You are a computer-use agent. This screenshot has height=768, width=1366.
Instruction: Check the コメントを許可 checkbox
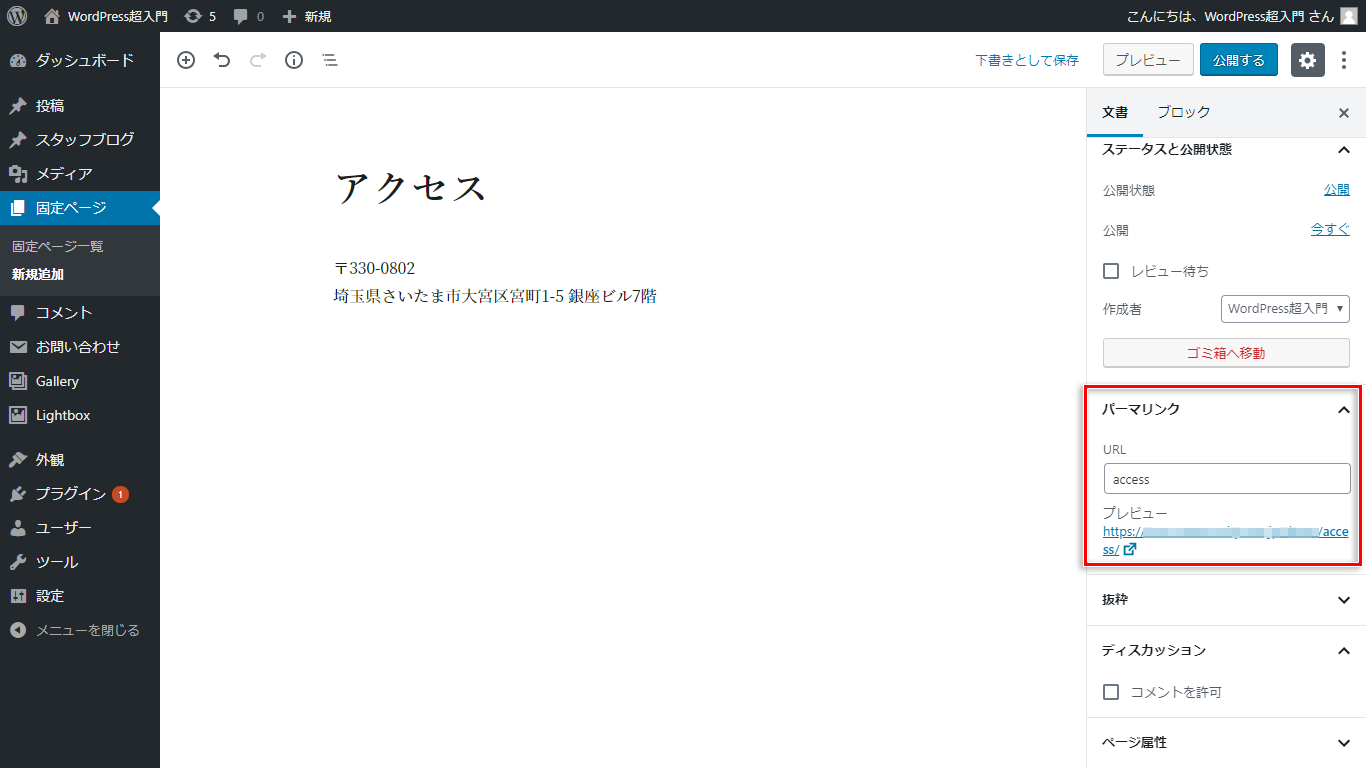point(1110,692)
